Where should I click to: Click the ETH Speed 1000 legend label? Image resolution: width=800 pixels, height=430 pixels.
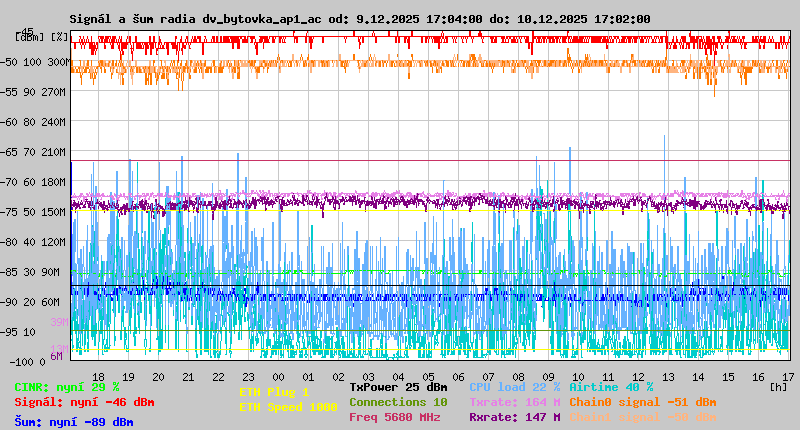pos(288,408)
